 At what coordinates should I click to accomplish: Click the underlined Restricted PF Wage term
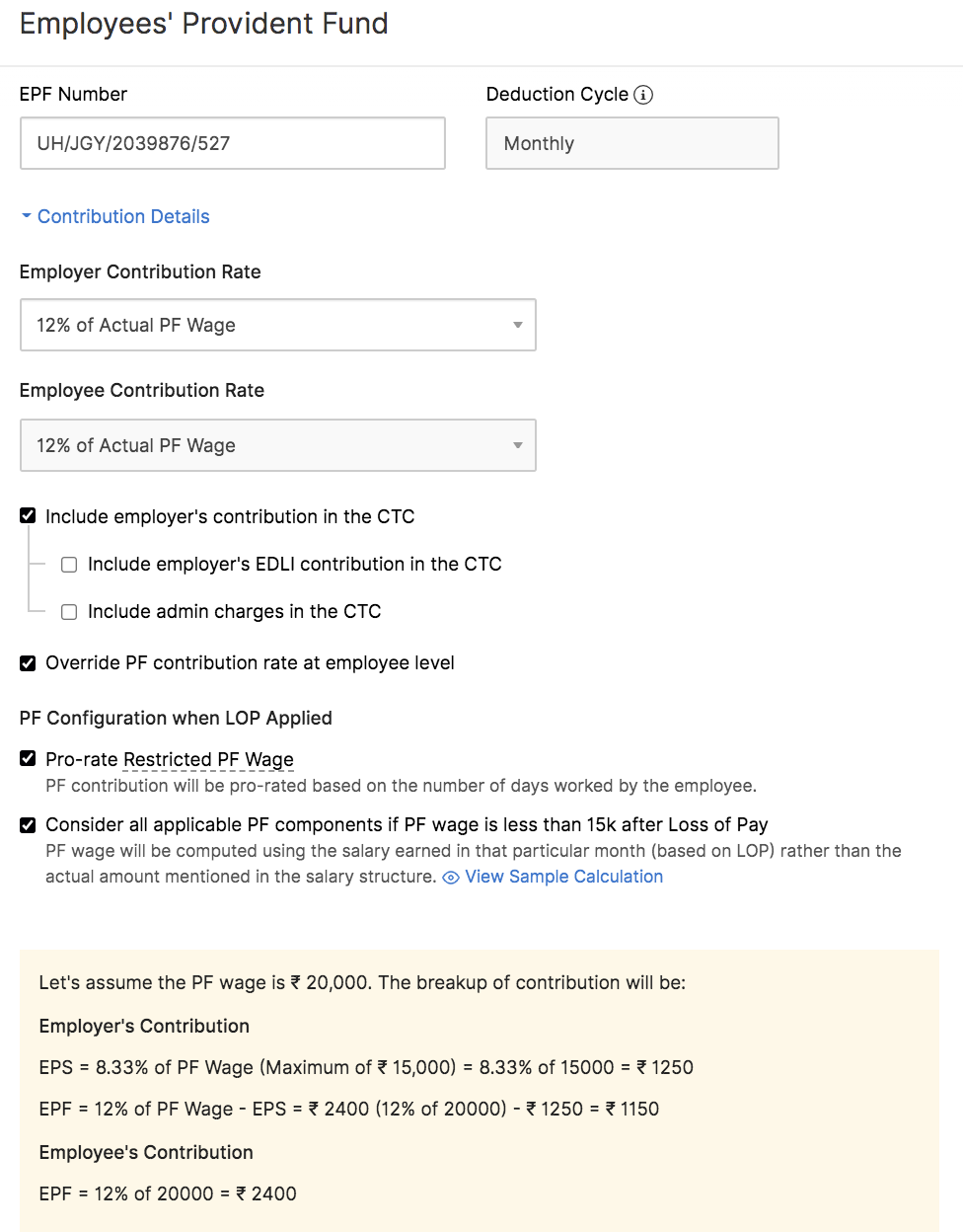pos(209,759)
